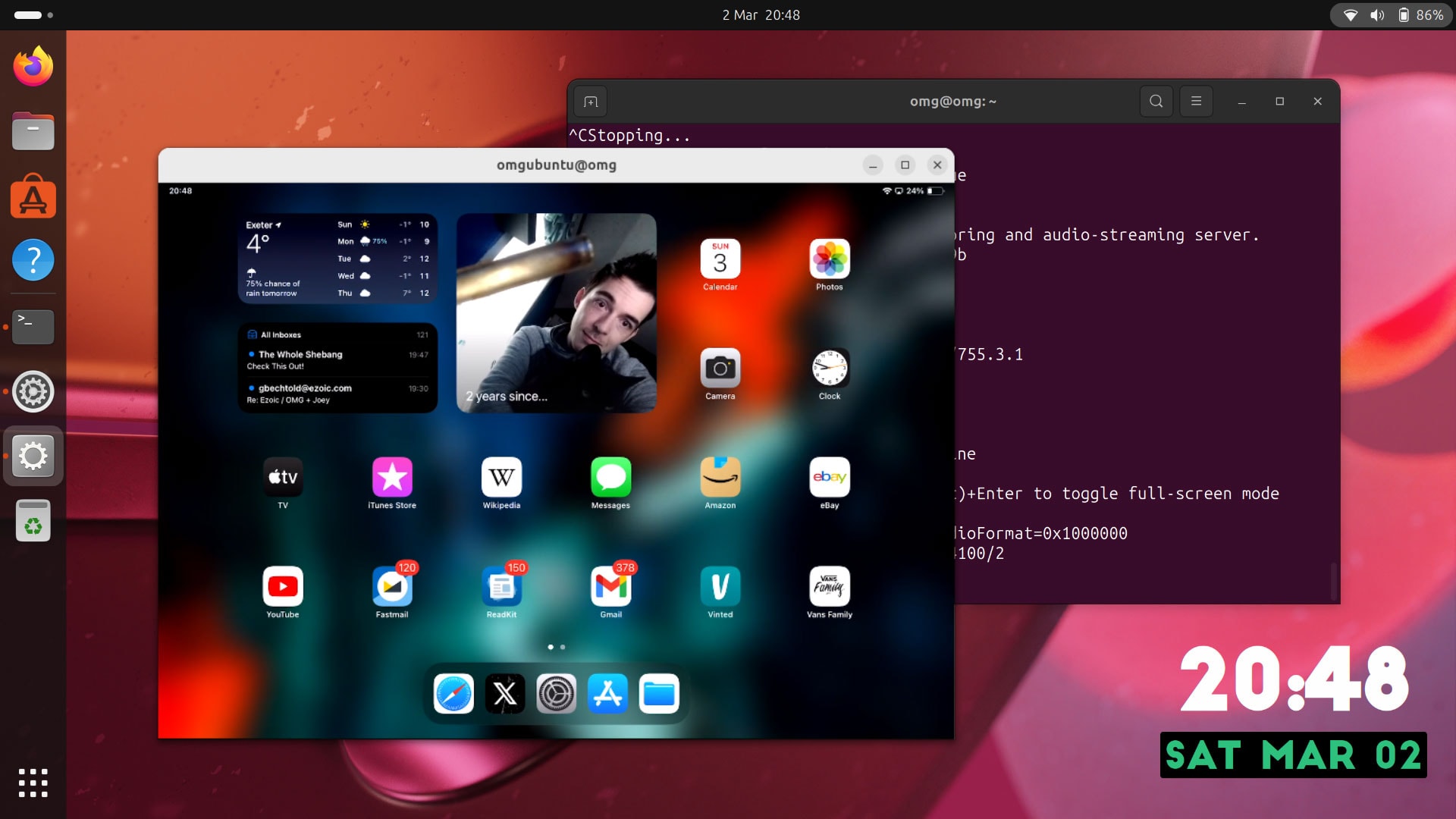Launch the iTunes Store app
Screen dimensions: 1456x819
click(392, 477)
